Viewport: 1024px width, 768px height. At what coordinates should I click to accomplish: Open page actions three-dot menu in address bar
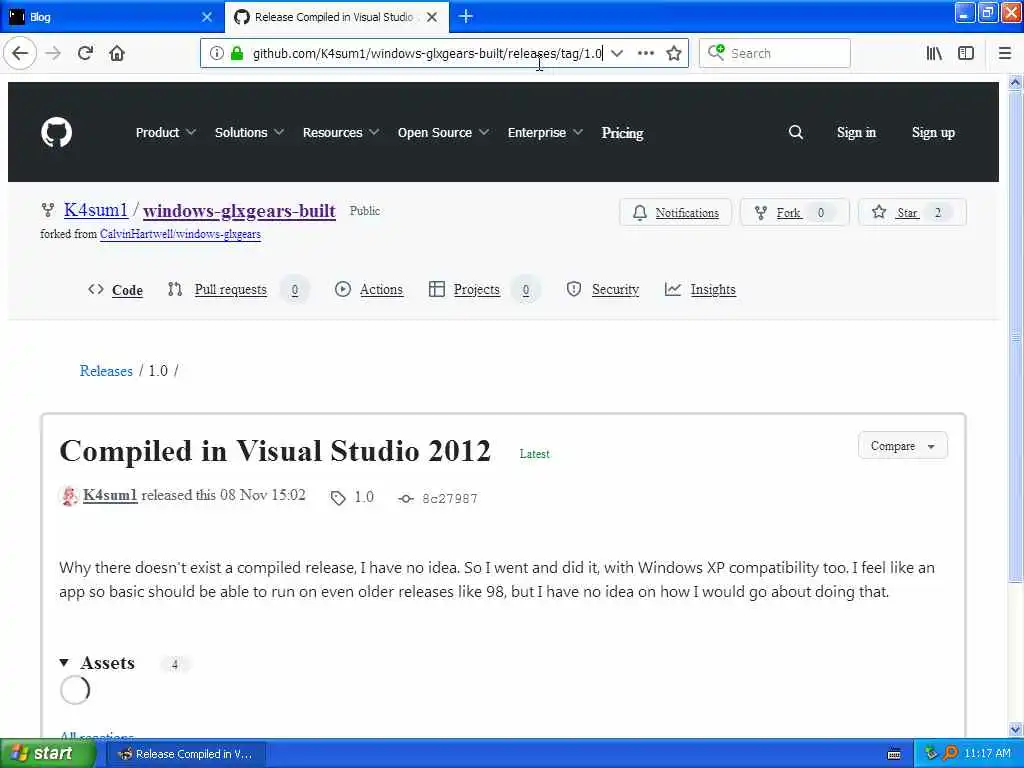(645, 53)
